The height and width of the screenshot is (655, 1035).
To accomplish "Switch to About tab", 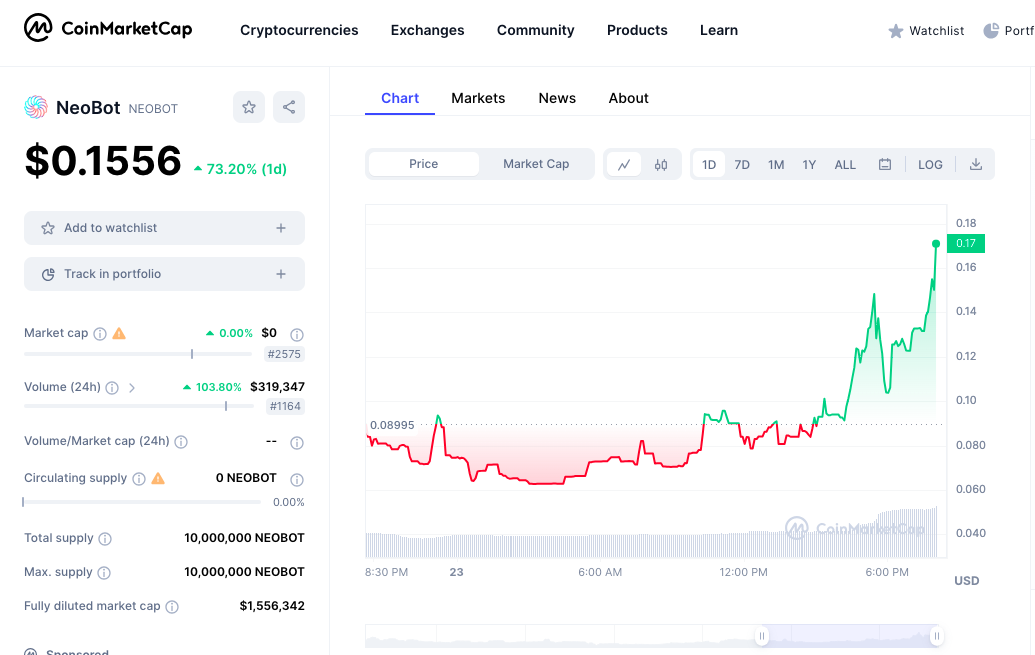I will 628,98.
